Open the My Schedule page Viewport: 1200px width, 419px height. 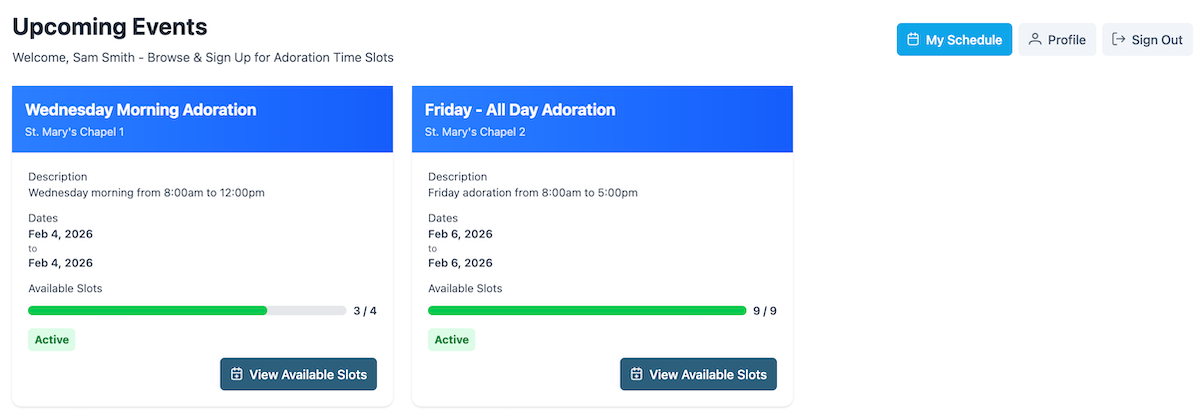954,40
